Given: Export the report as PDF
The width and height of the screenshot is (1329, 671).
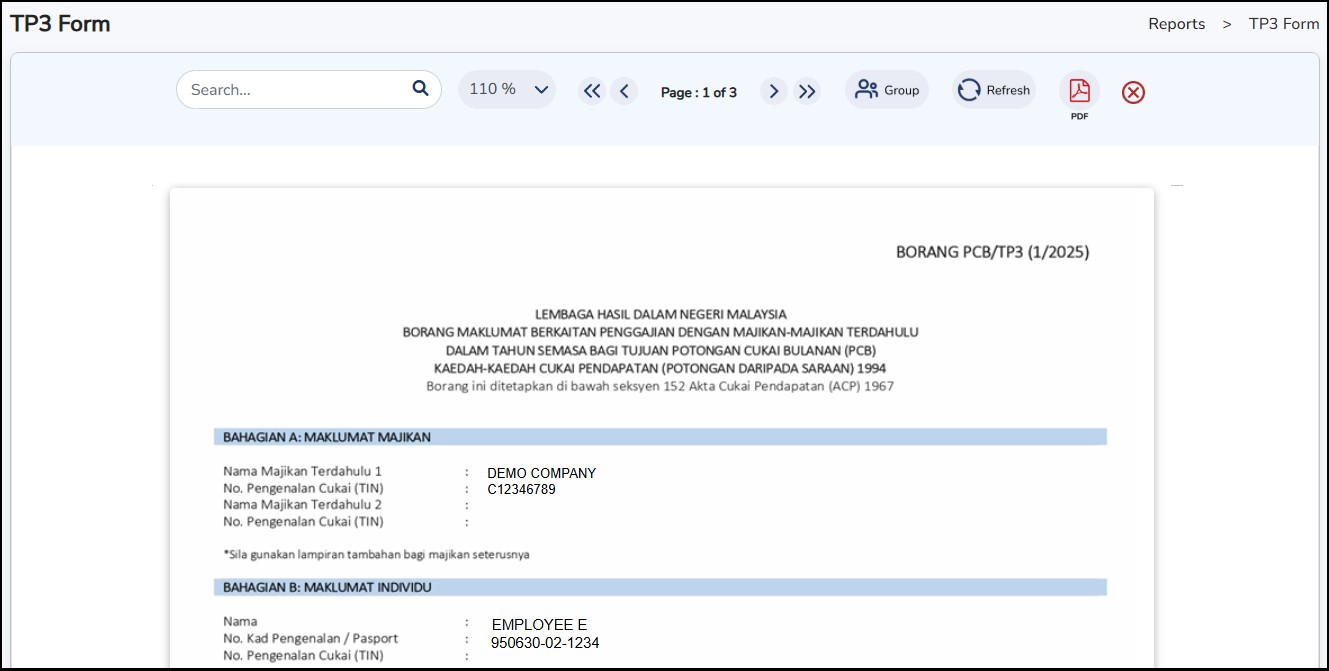Looking at the screenshot, I should [1079, 92].
